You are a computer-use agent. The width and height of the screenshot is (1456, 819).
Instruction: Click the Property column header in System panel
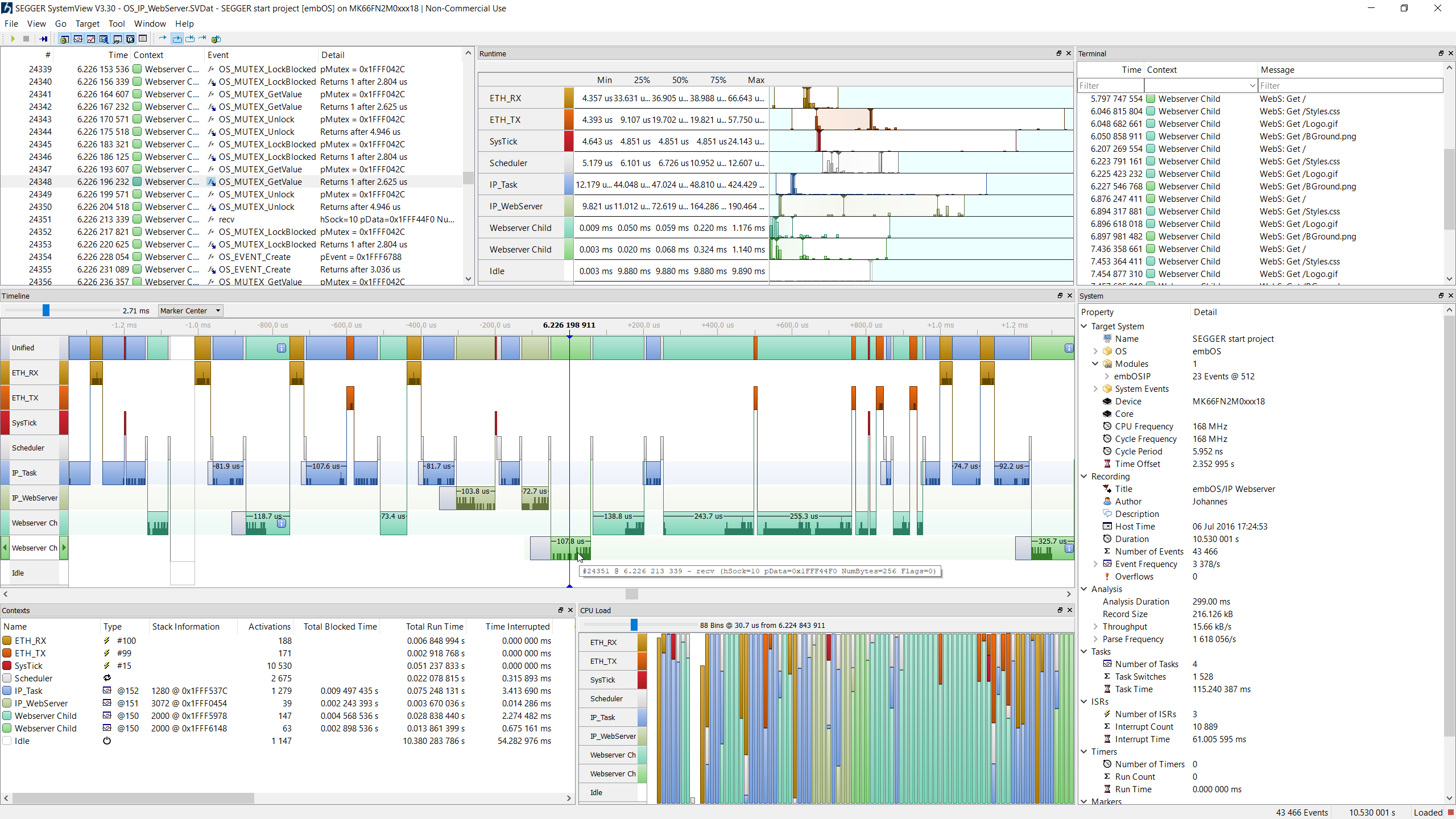click(1134, 312)
